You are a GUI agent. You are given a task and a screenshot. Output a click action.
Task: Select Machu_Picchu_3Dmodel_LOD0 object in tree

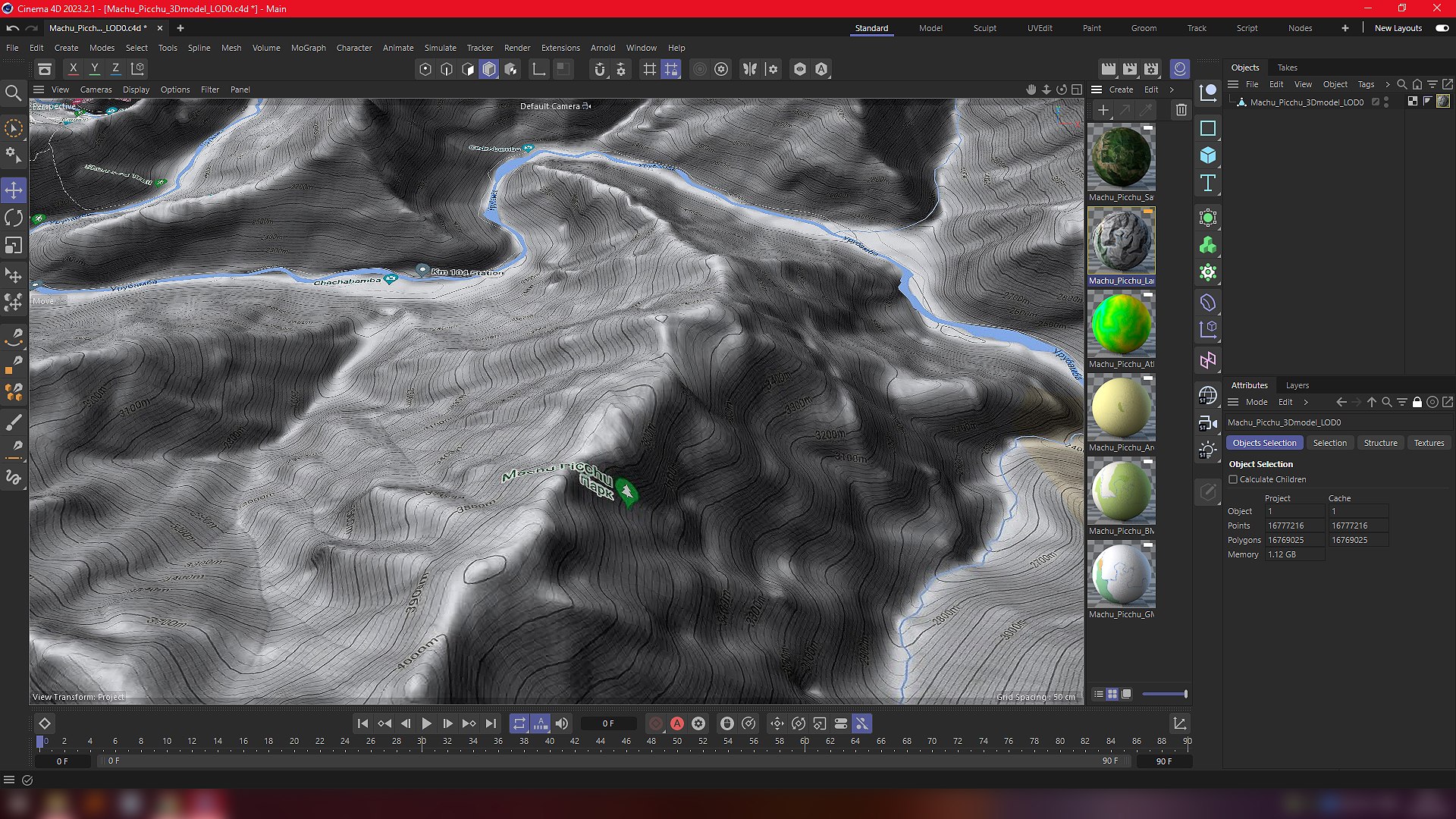pyautogui.click(x=1306, y=102)
